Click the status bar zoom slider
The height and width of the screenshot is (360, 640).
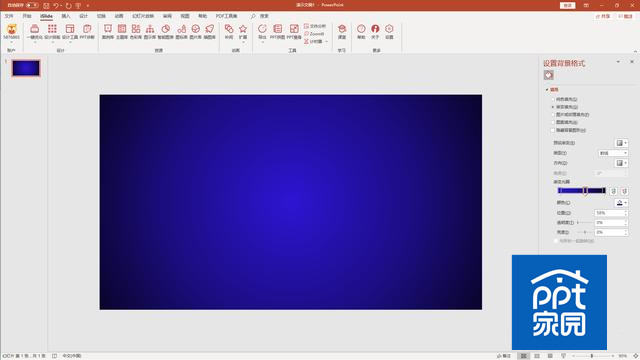[x=592, y=356]
